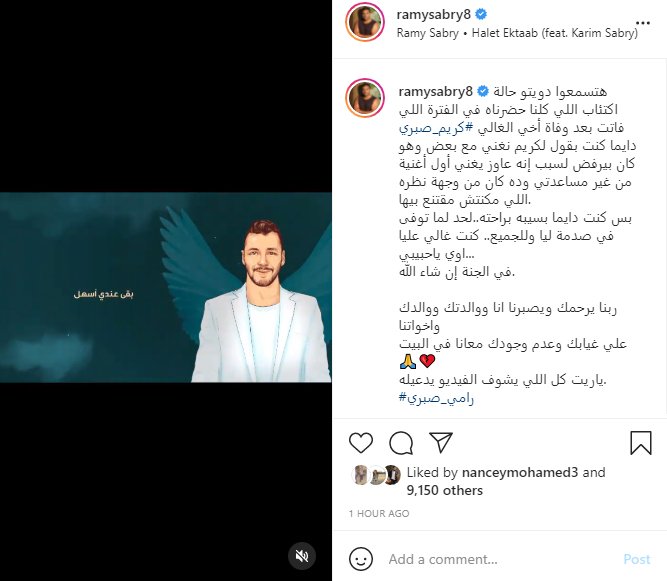Unmute the video sound

tap(302, 555)
